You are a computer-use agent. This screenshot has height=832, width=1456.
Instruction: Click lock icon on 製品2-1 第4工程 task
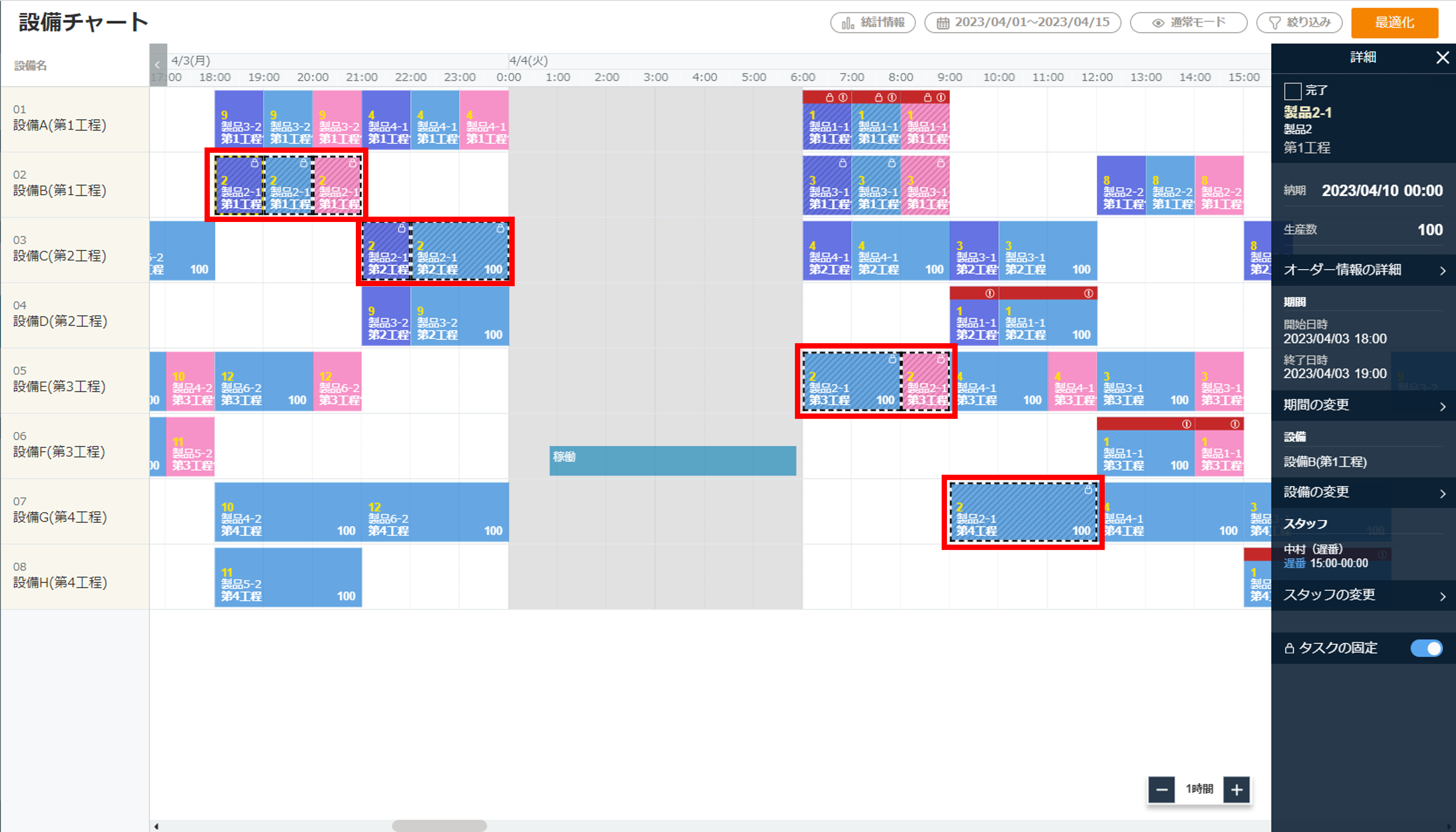1088,490
